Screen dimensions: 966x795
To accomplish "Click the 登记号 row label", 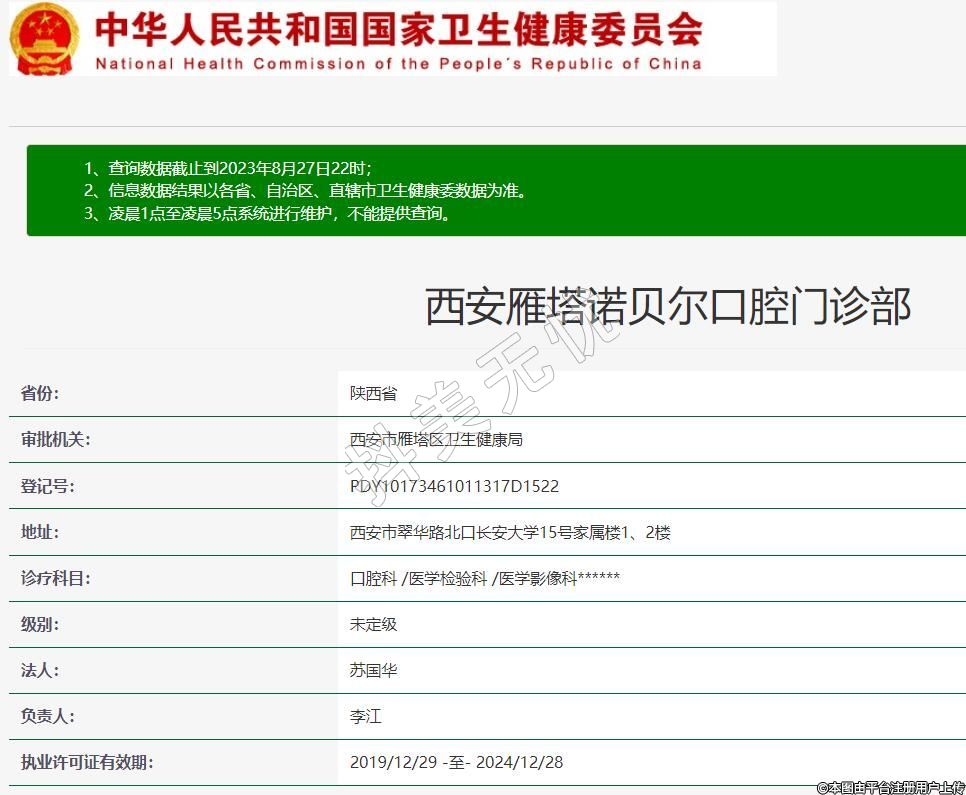I will tap(48, 486).
